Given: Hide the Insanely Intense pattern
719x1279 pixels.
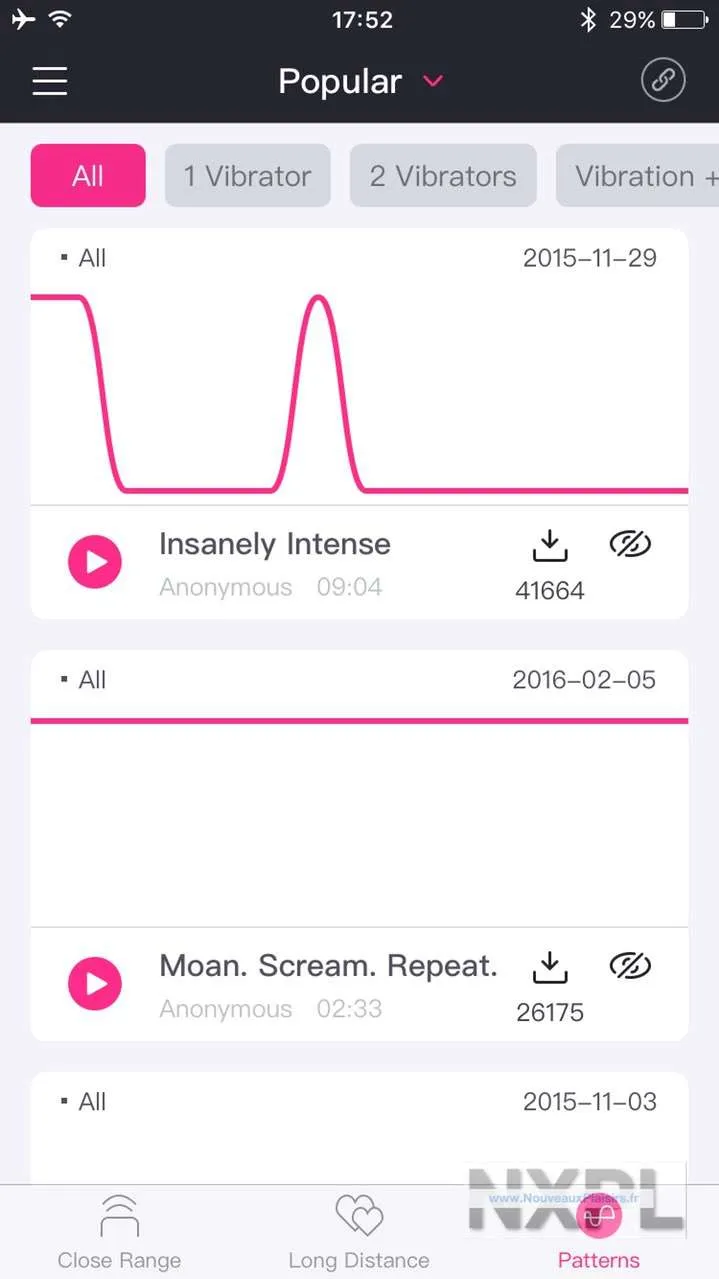Looking at the screenshot, I should pyautogui.click(x=630, y=544).
